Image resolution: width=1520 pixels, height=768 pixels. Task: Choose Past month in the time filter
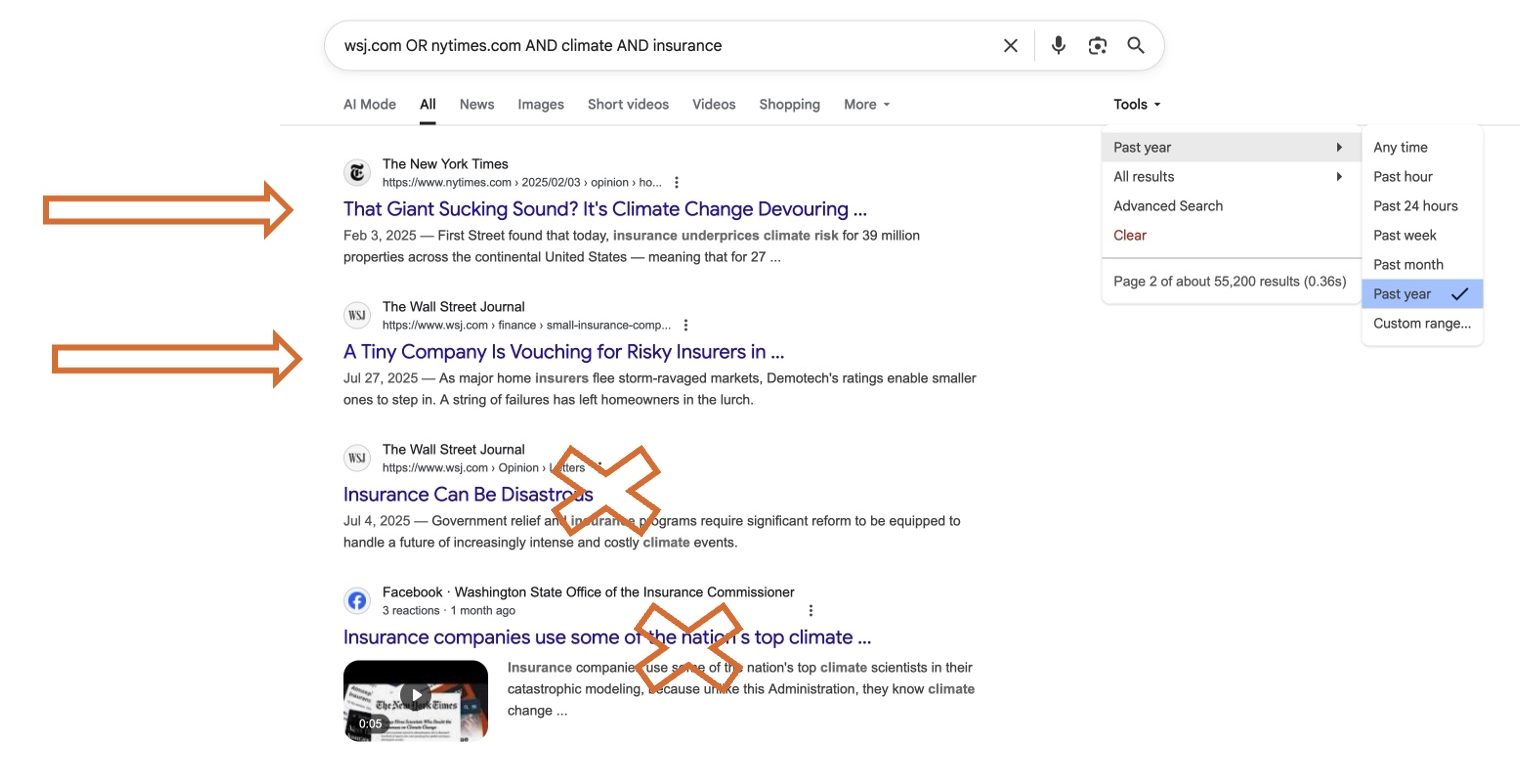[x=1422, y=264]
